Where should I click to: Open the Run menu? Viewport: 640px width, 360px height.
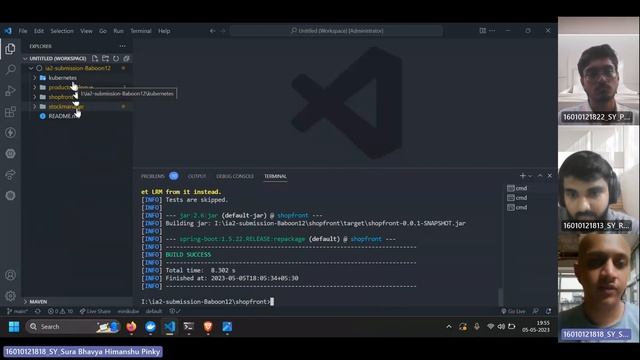click(118, 31)
